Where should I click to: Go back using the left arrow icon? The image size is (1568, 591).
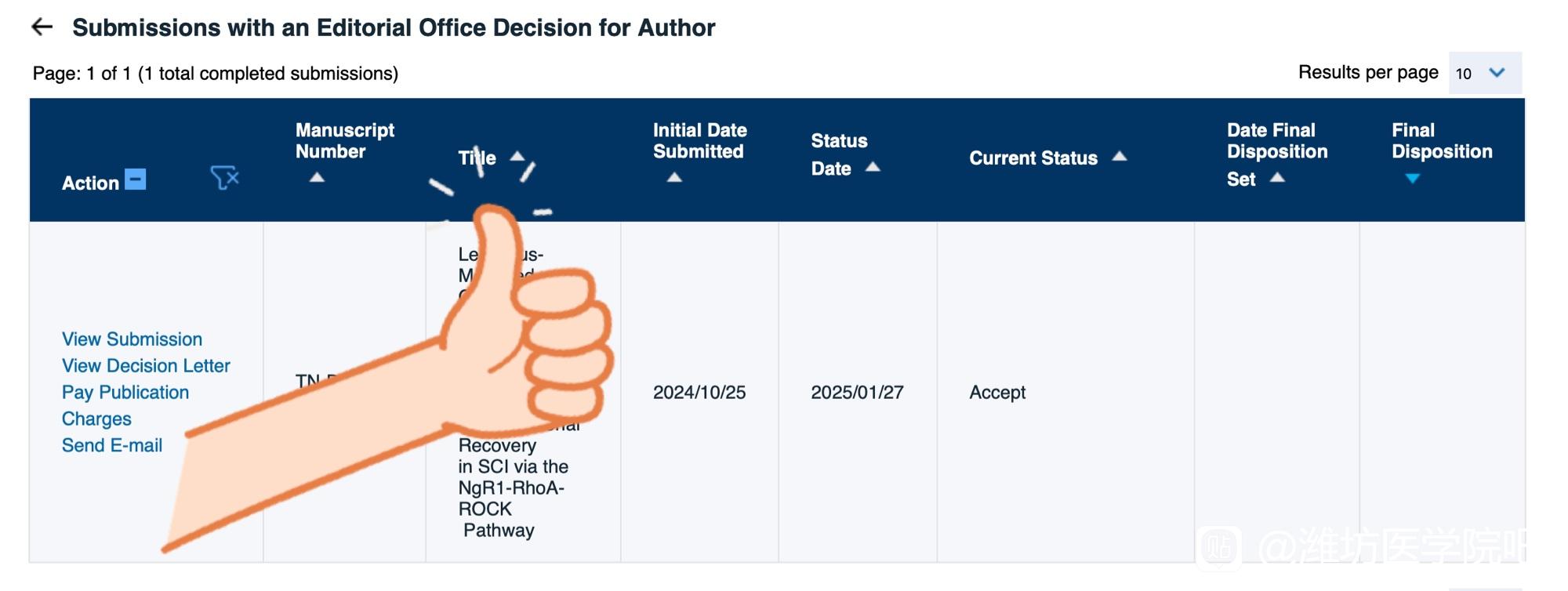pos(42,27)
